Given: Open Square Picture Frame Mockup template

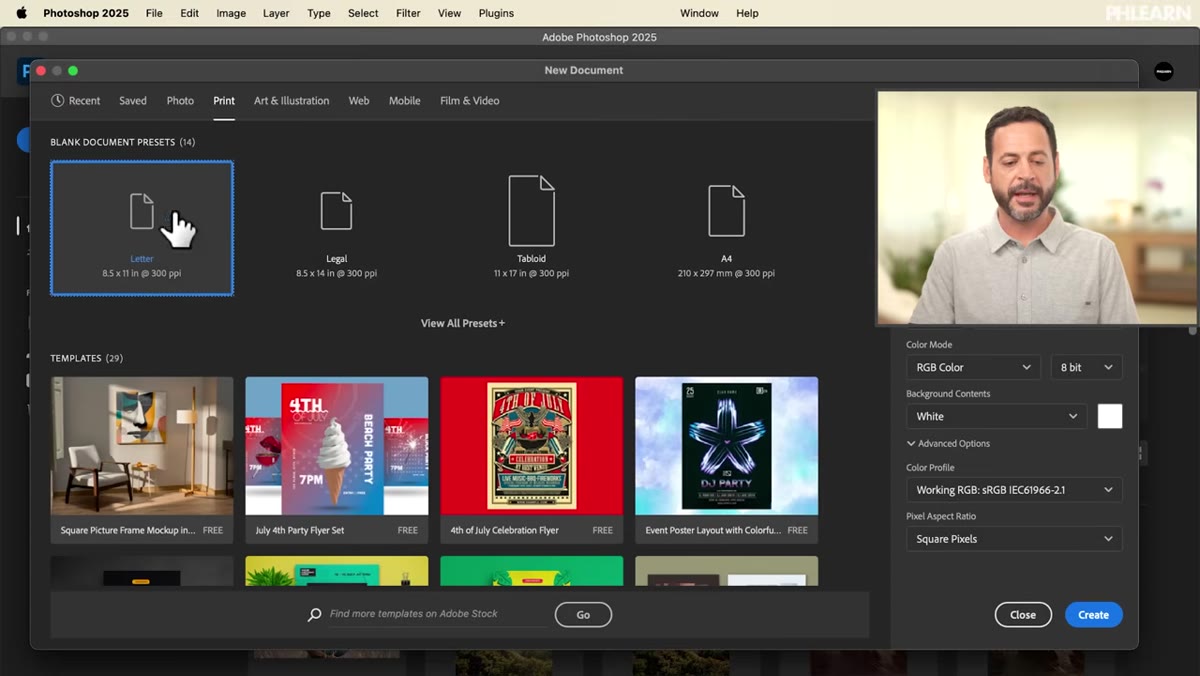Looking at the screenshot, I should [x=142, y=460].
